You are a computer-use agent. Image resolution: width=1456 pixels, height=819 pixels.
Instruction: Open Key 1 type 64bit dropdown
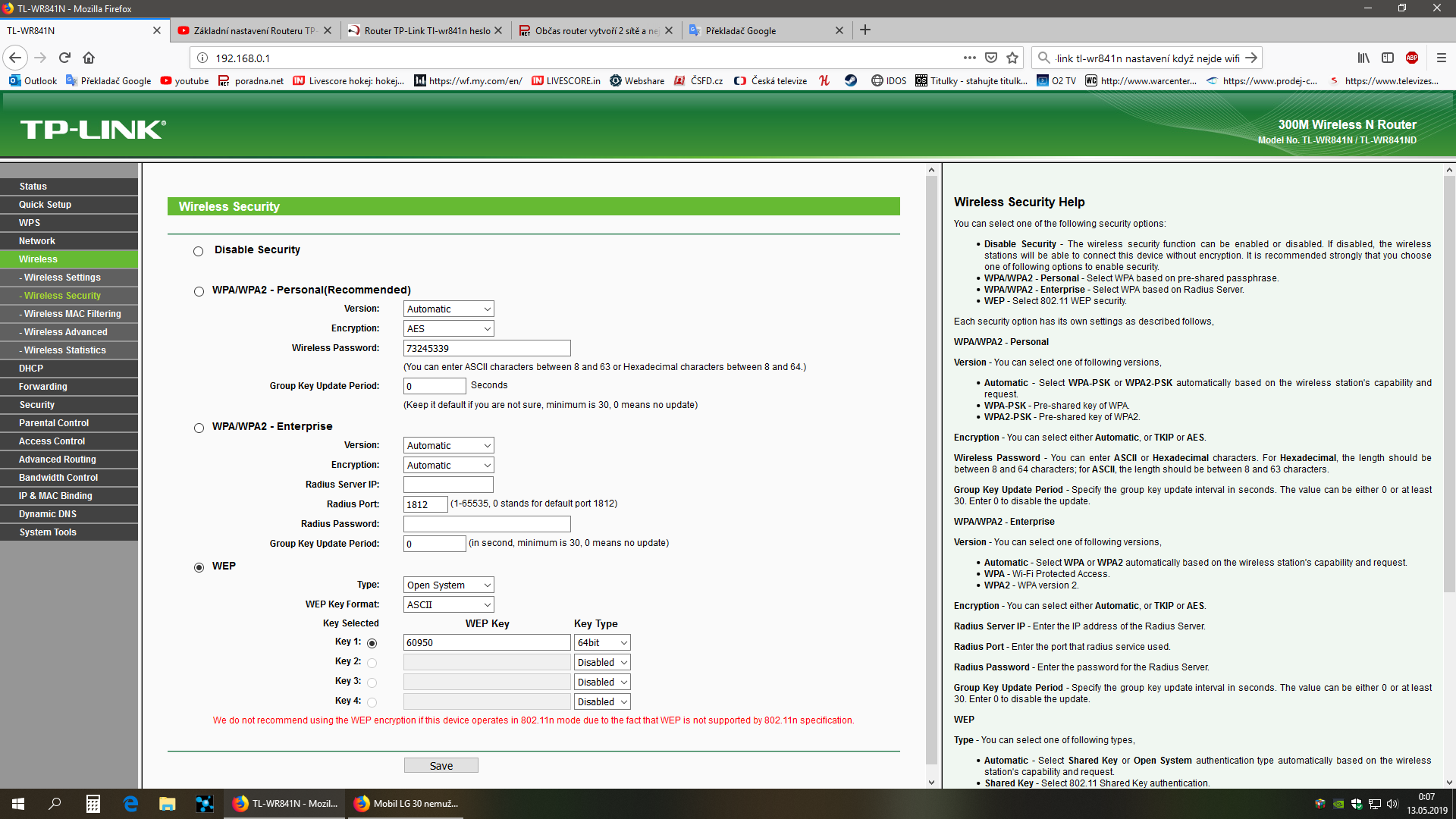pos(602,642)
